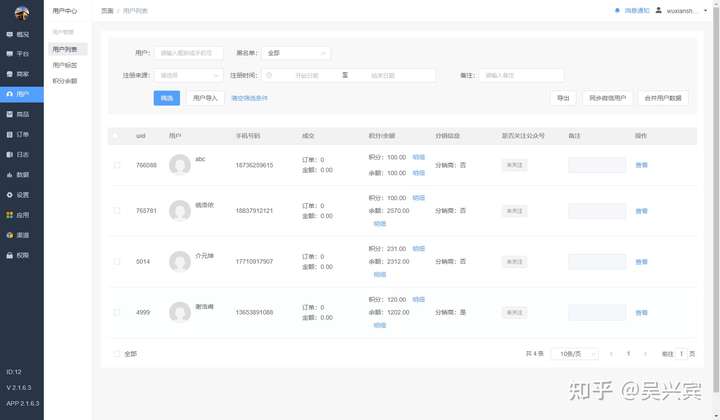720x420 pixels.
Task: Tick the select-all checkbox in table header
Action: click(x=116, y=136)
